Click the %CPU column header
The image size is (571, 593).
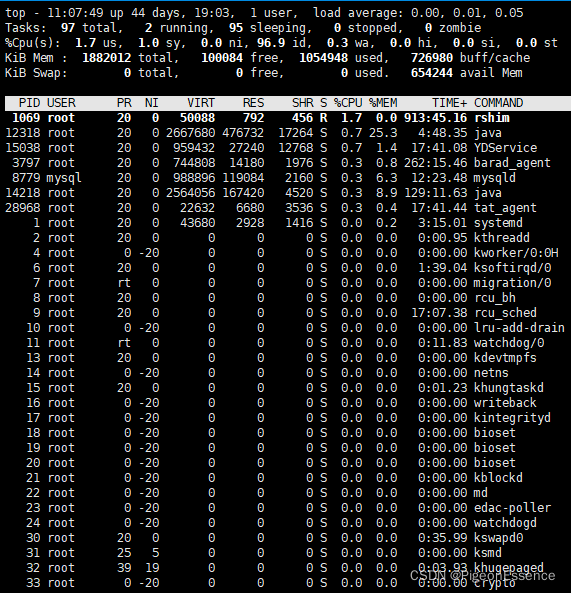[x=348, y=103]
